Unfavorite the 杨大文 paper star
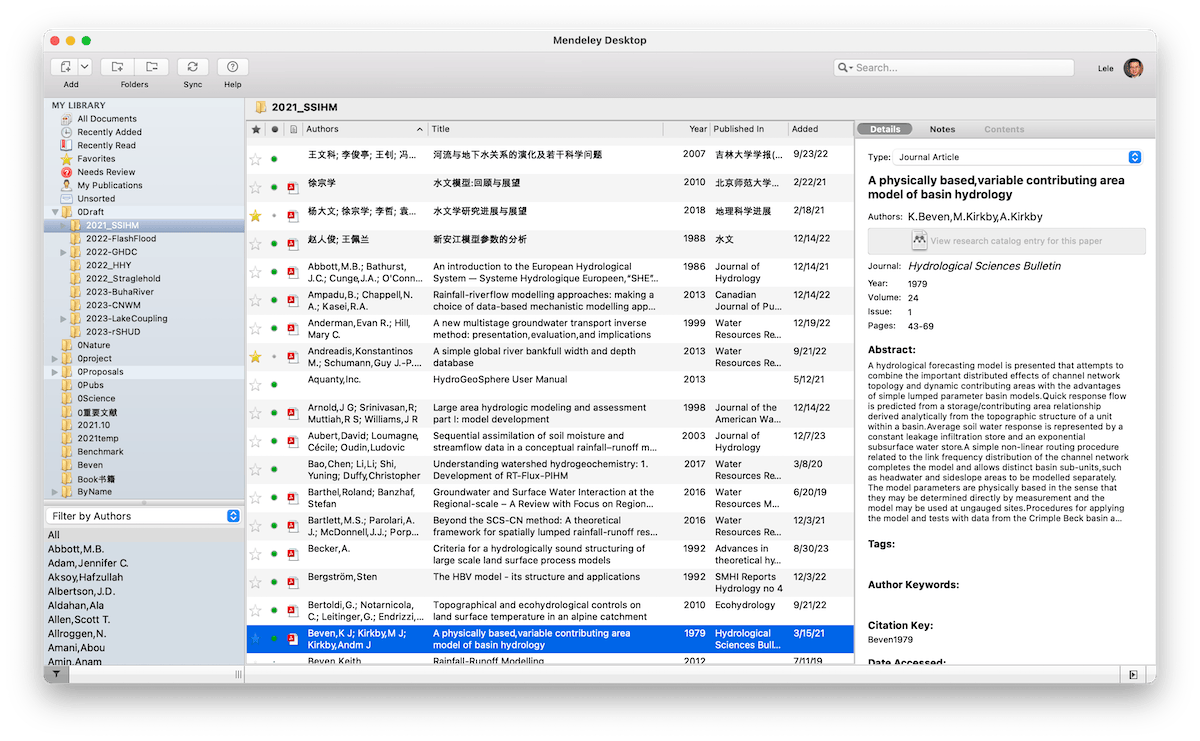The width and height of the screenshot is (1200, 741). coord(255,216)
